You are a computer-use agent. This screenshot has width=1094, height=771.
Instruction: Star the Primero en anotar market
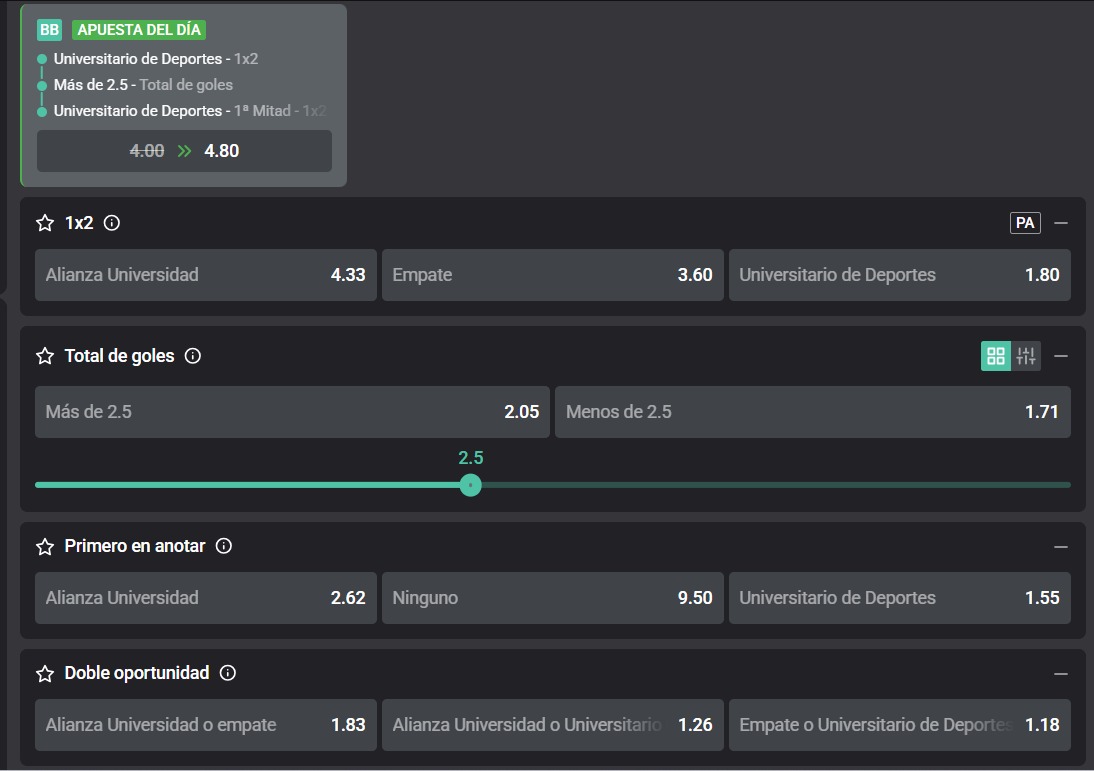tap(45, 546)
